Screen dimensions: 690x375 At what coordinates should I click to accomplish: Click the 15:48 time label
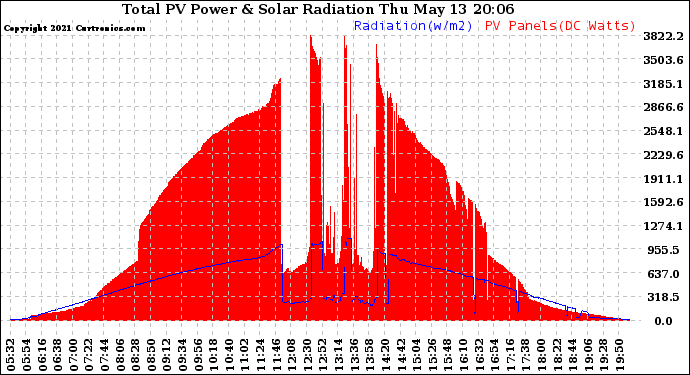(448, 355)
